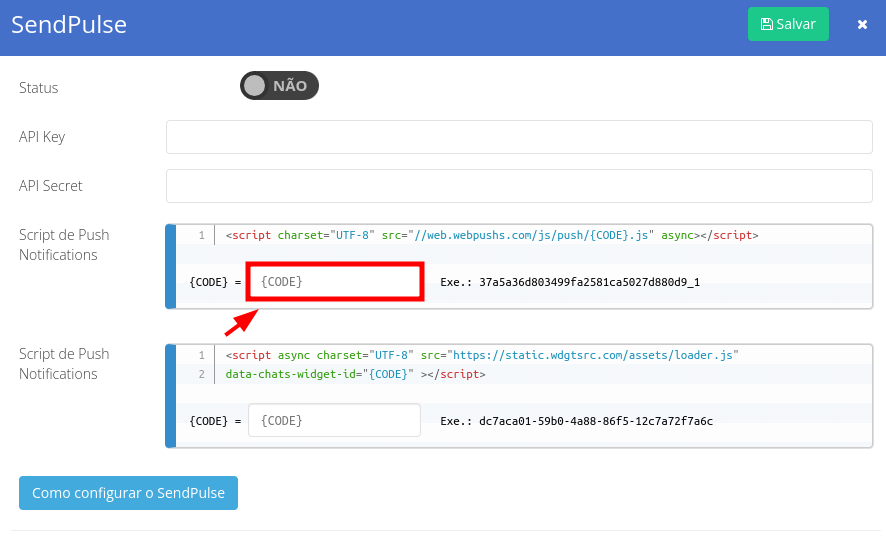The height and width of the screenshot is (547, 886).
Task: Close the SendPulse dialog with the X icon
Action: tap(862, 24)
